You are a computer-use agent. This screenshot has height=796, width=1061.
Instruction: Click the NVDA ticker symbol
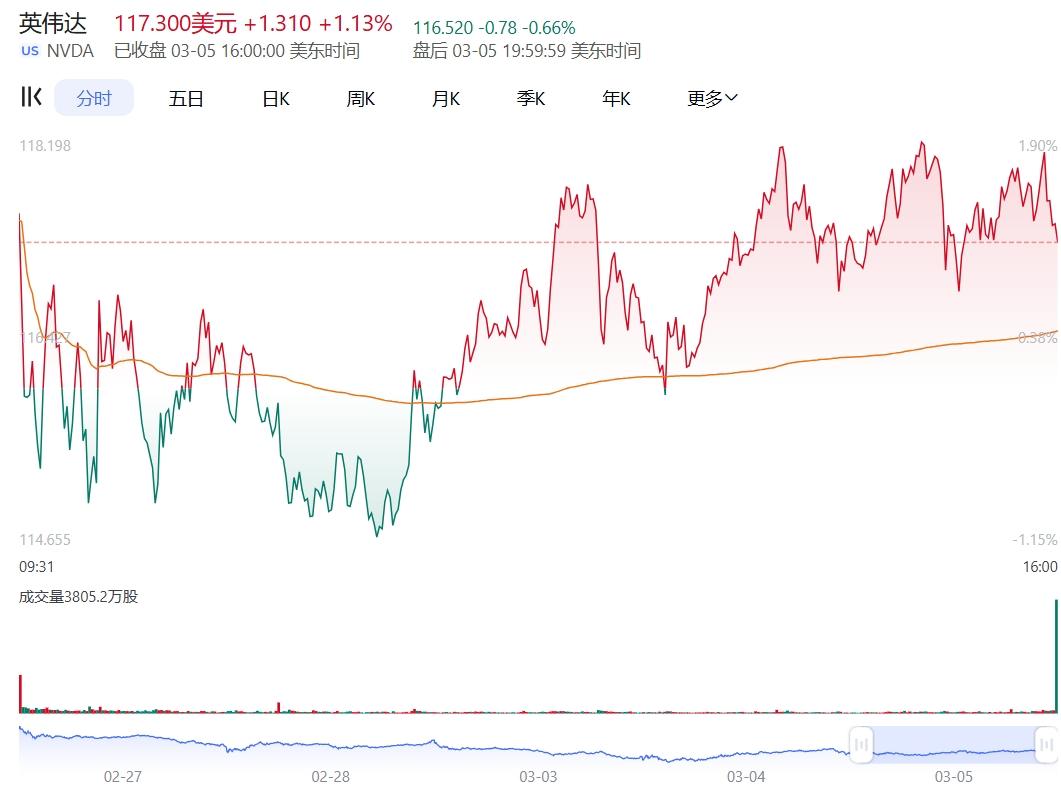coord(71,51)
